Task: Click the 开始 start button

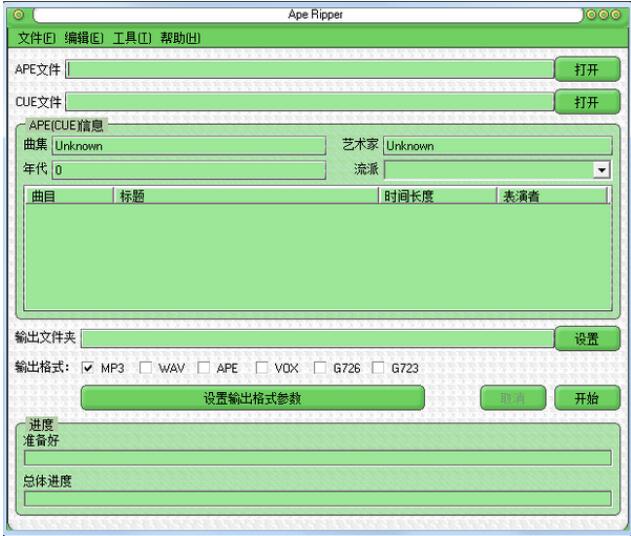Action: pyautogui.click(x=587, y=398)
